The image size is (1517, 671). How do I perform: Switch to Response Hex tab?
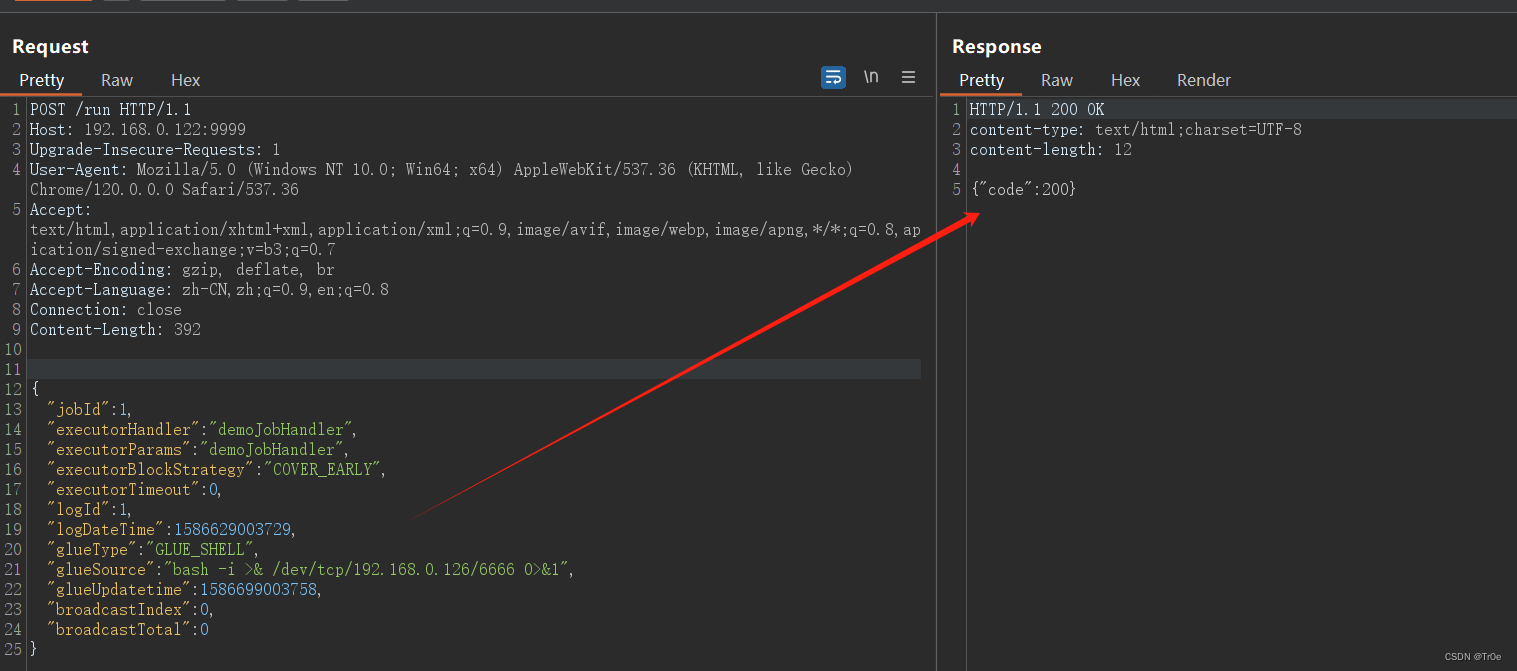click(1125, 80)
